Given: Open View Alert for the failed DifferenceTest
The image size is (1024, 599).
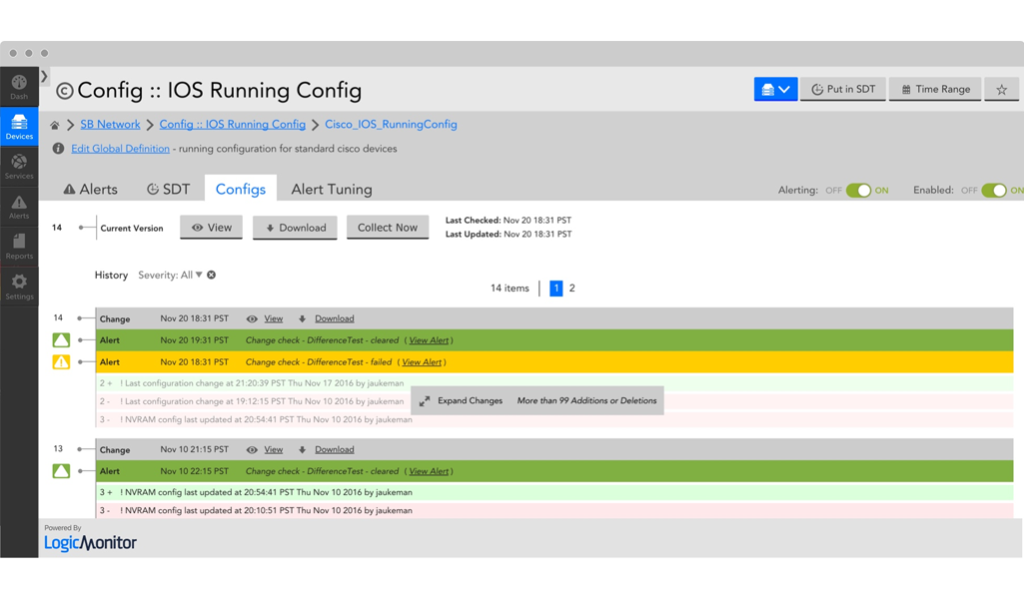Looking at the screenshot, I should tap(421, 362).
